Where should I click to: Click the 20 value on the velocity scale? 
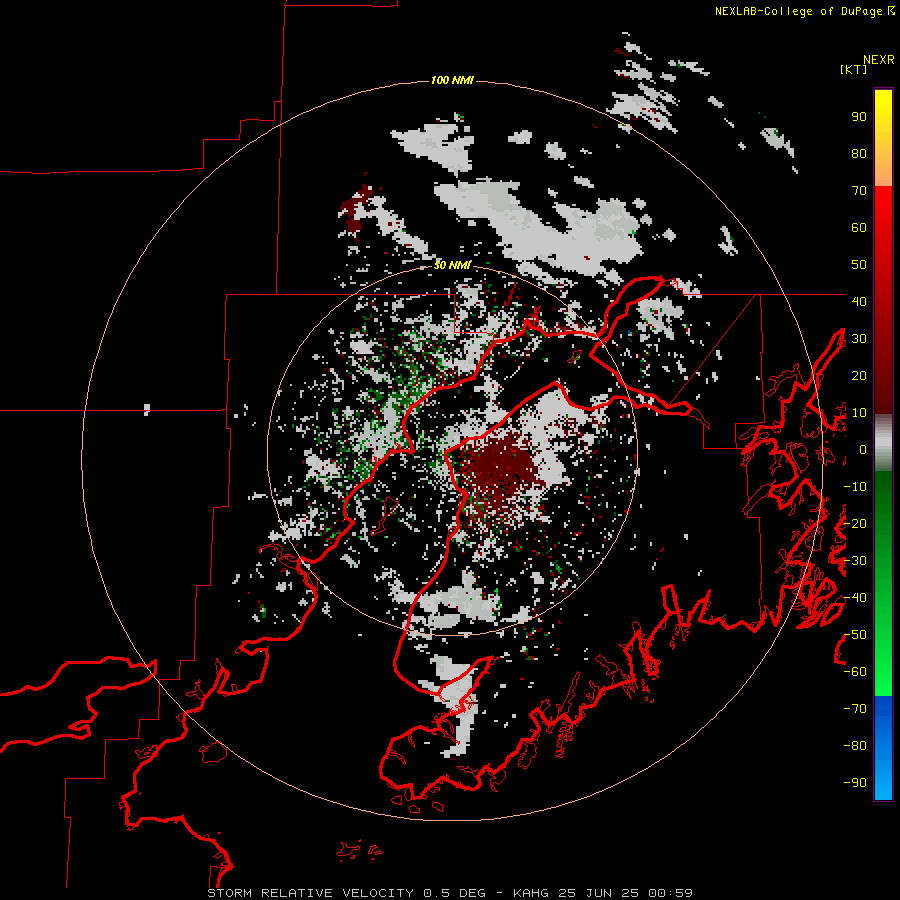click(x=859, y=375)
